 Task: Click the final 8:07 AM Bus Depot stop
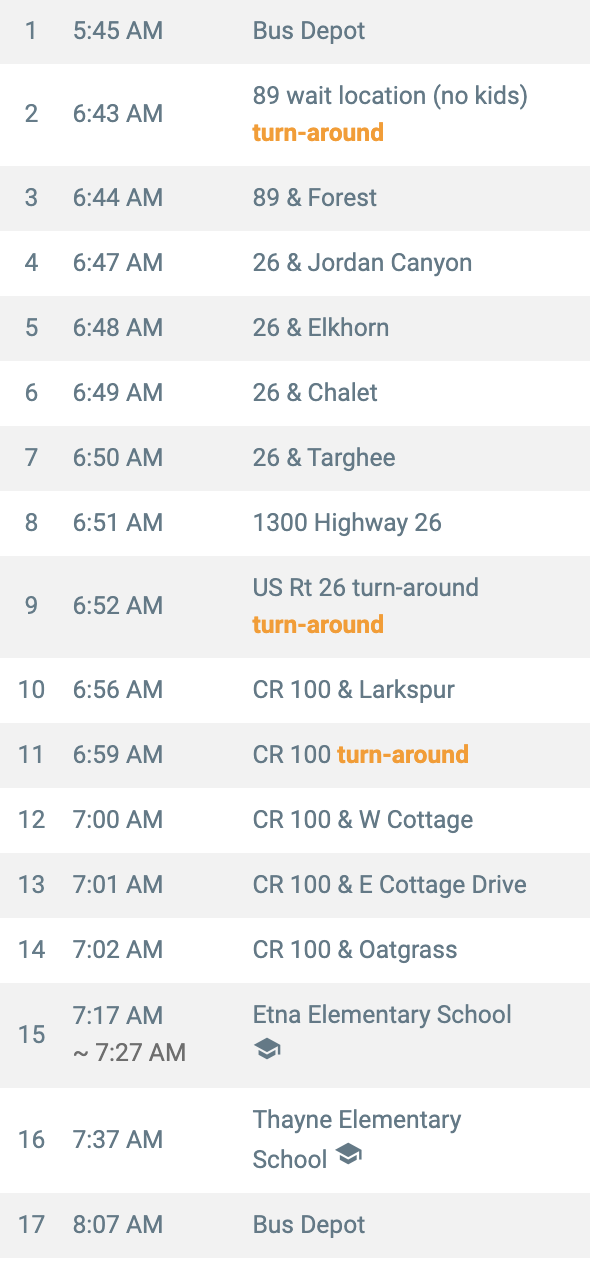[295, 1225]
